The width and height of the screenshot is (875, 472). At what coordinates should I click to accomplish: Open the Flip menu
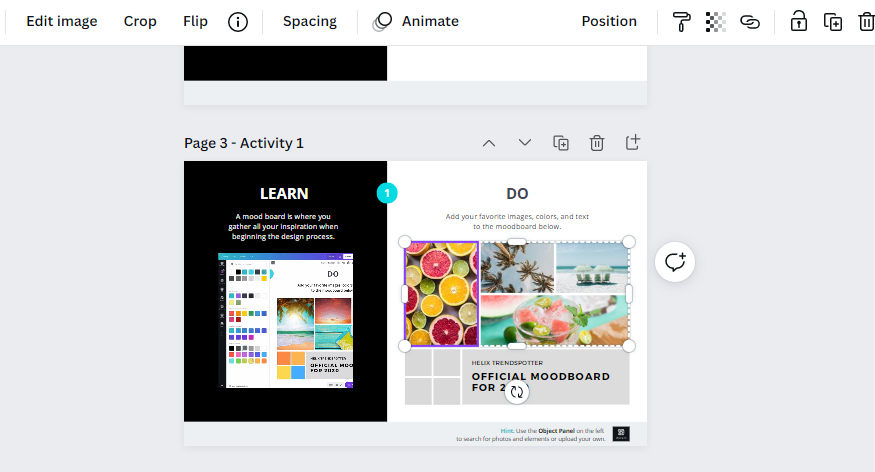point(195,21)
